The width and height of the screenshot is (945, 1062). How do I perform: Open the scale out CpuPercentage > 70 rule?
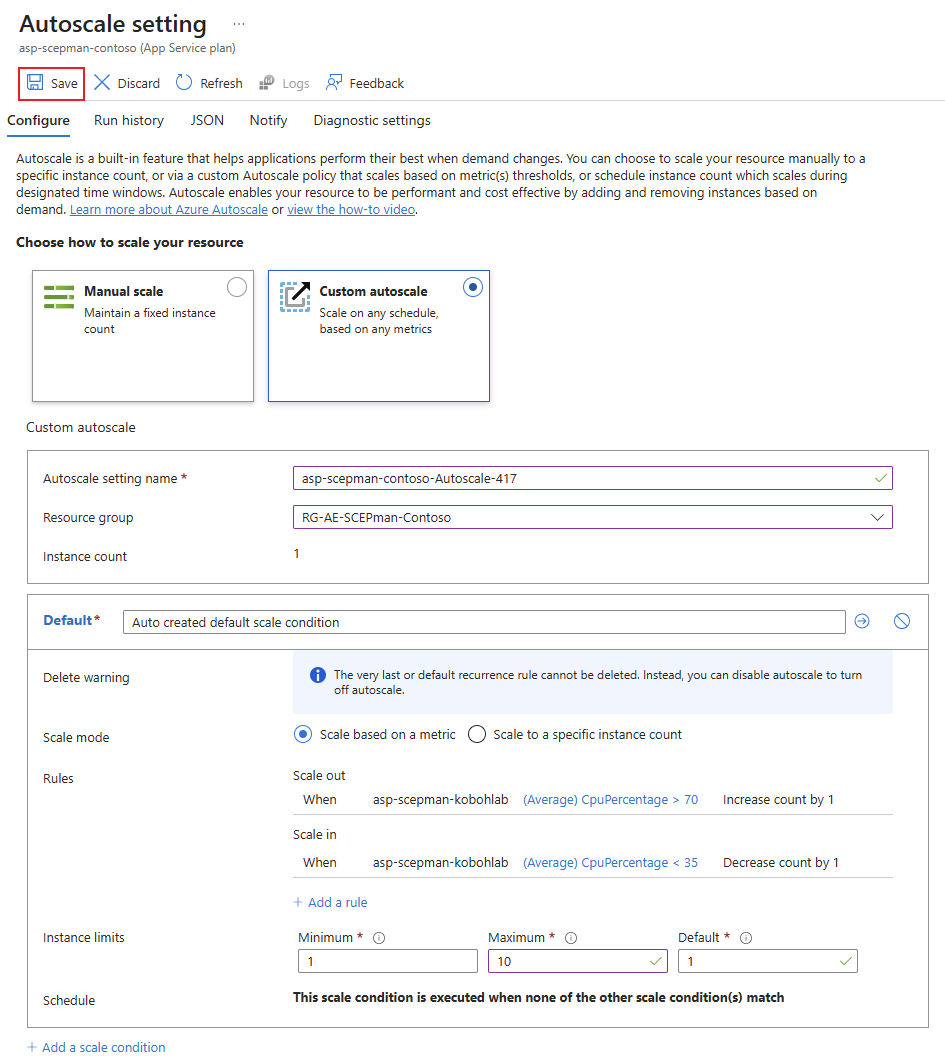coord(610,800)
